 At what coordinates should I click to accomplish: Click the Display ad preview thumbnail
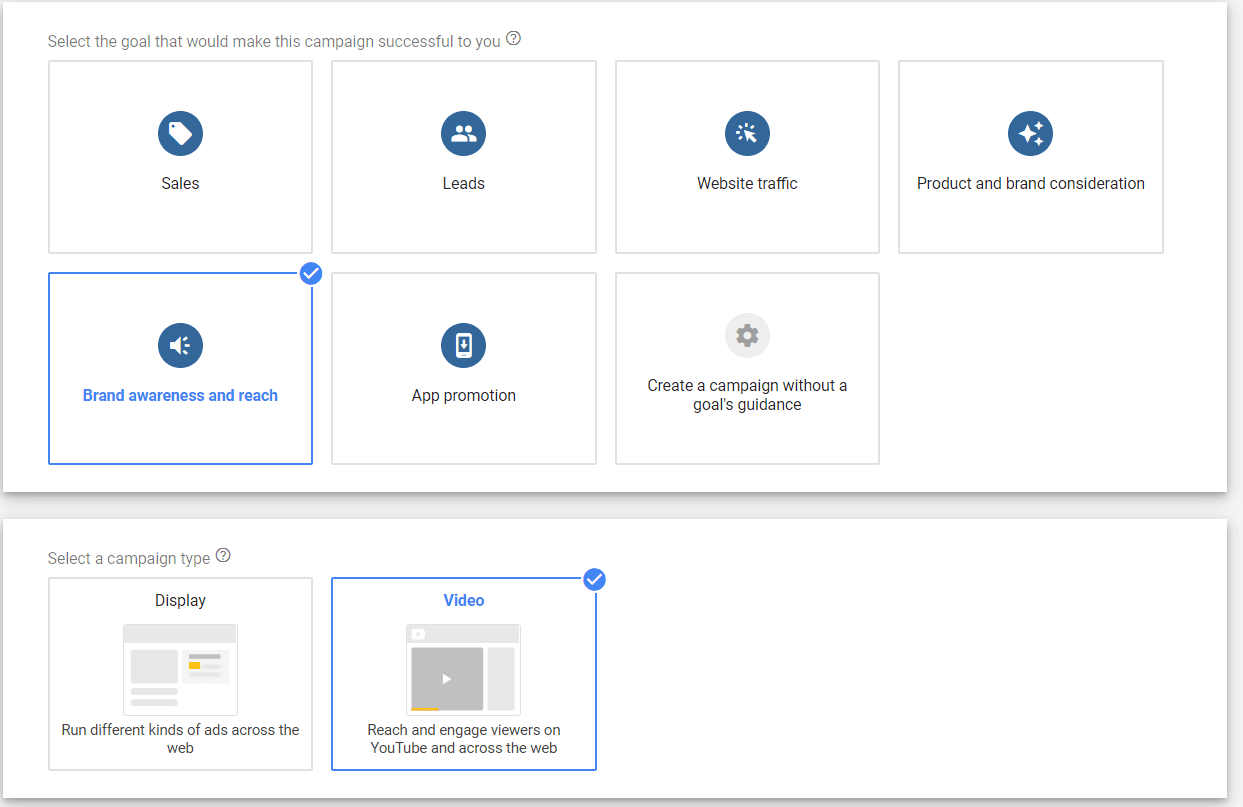[180, 668]
